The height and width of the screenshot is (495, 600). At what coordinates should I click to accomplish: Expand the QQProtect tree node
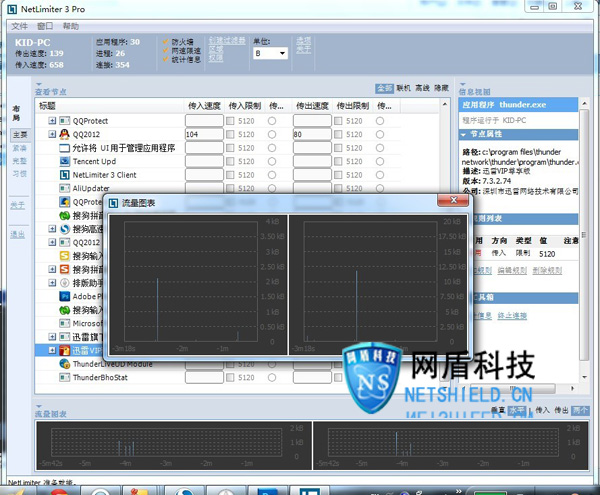[x=52, y=121]
